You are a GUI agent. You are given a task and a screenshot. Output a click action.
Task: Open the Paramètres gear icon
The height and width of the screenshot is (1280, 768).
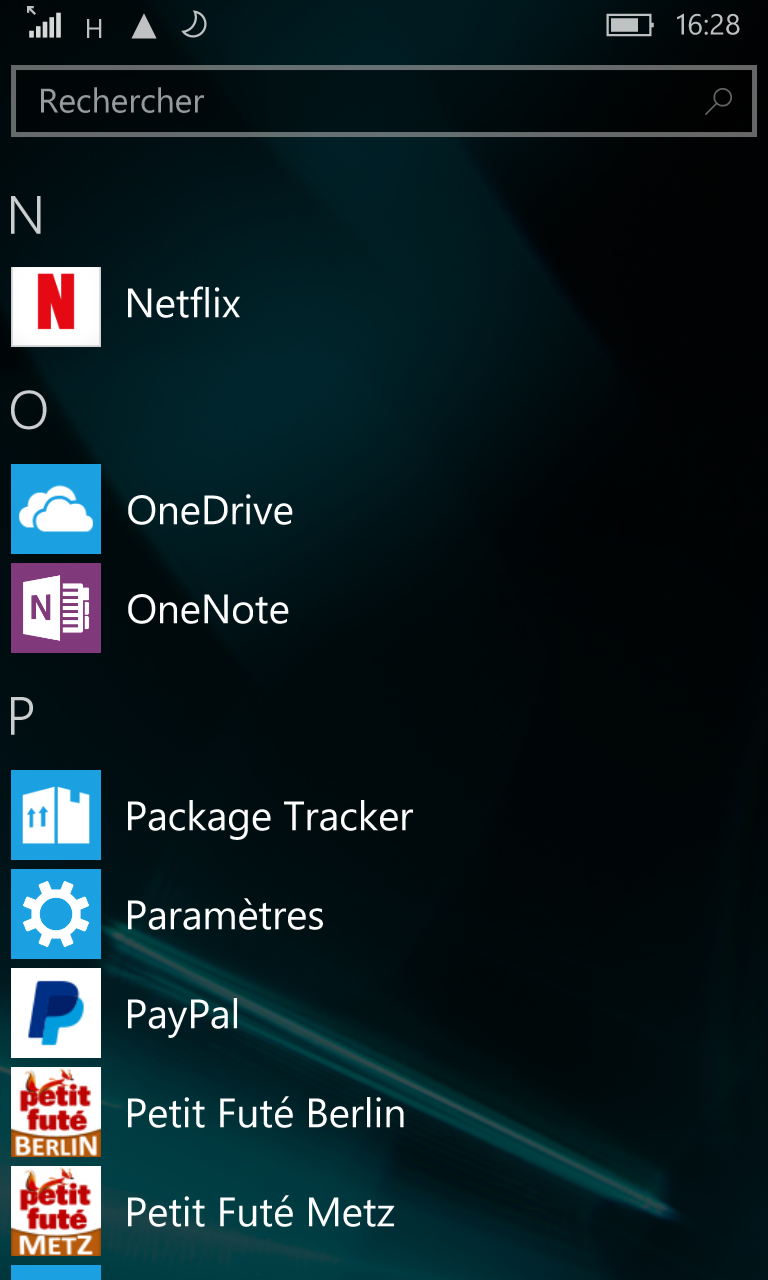tap(56, 914)
